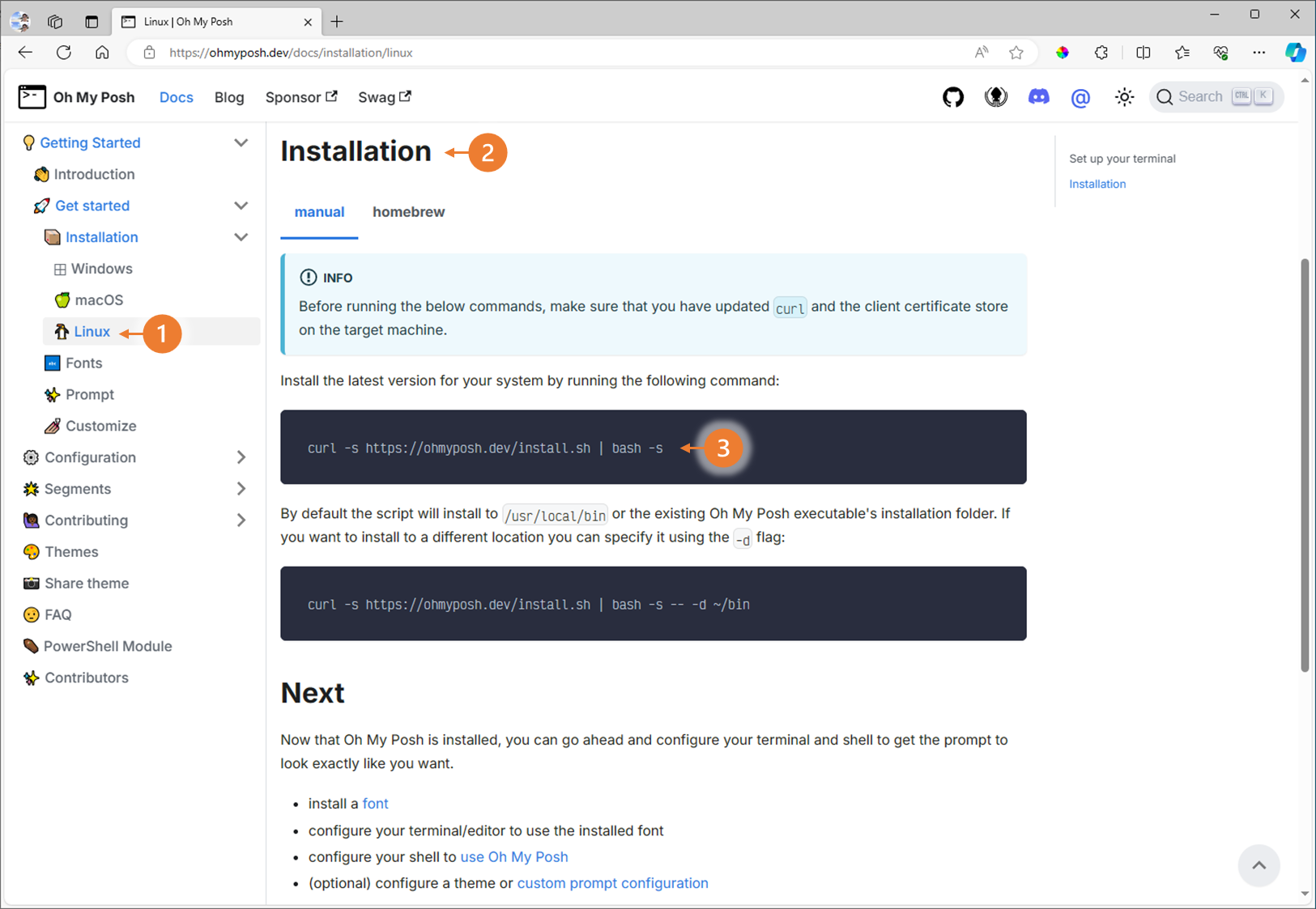Screen dimensions: 1316x909
Task: Open the Share theme page
Action: (x=87, y=584)
